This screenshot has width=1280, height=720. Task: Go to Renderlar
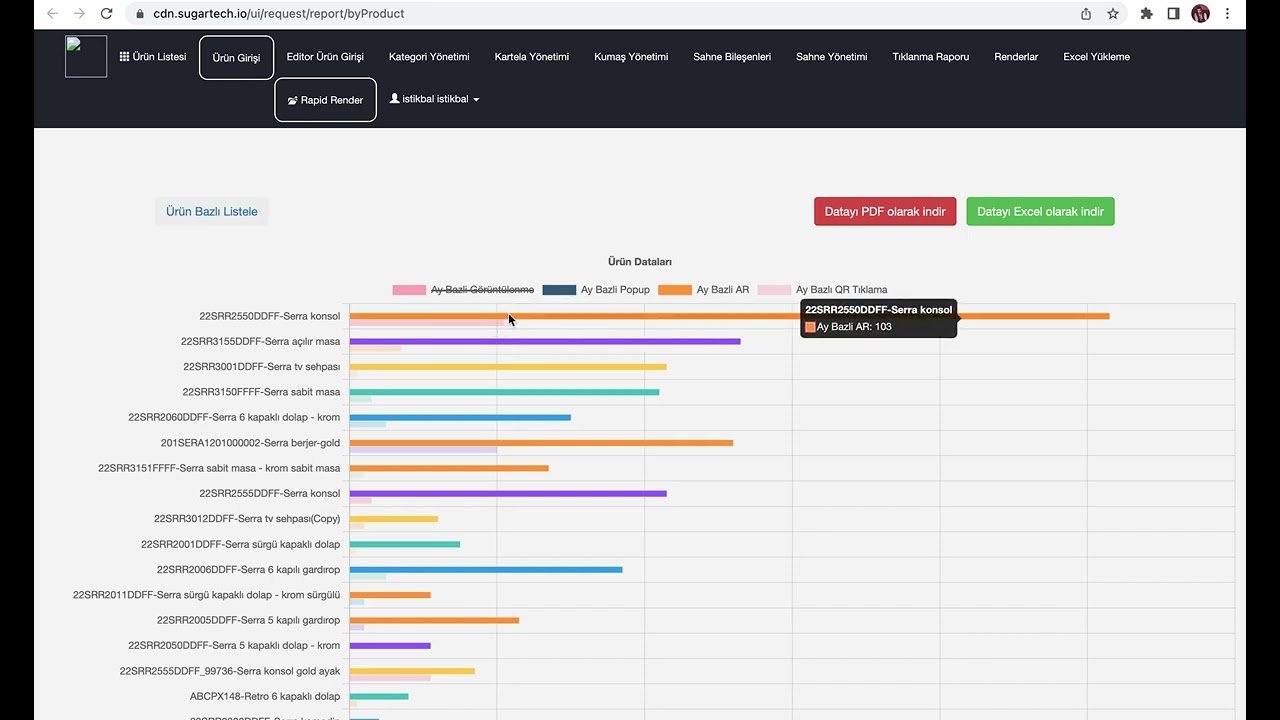click(1016, 57)
